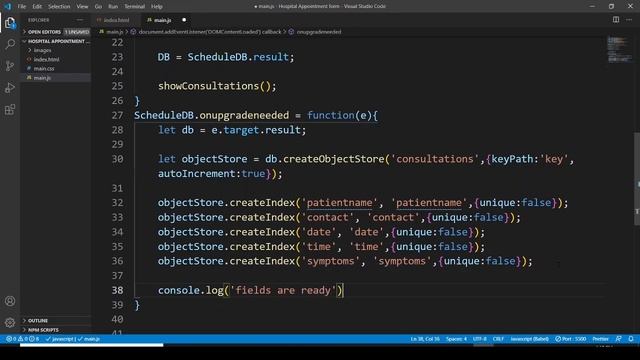Click the feedback icon in status bar

pos(618,339)
